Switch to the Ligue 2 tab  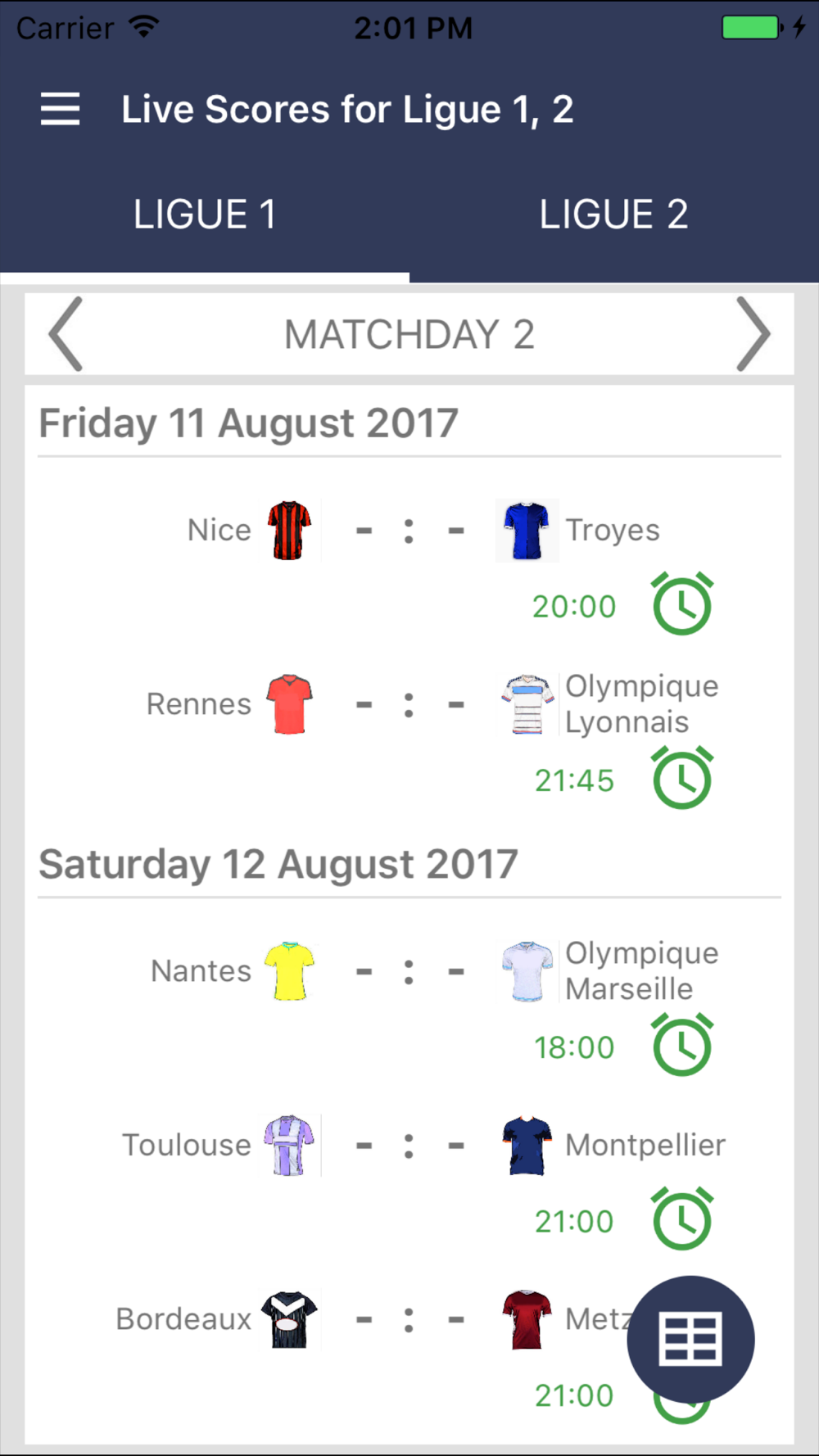[x=613, y=215]
